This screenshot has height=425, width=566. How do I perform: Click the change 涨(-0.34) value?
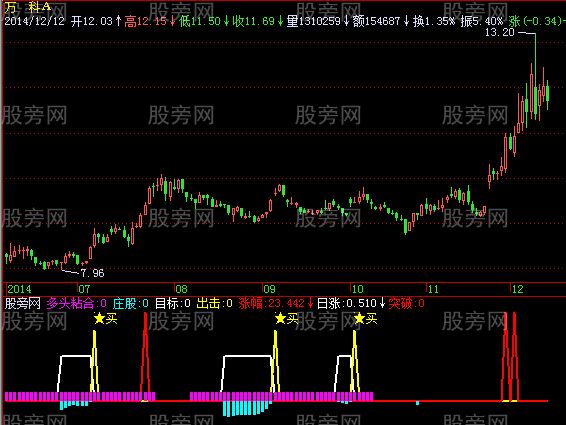click(x=536, y=21)
